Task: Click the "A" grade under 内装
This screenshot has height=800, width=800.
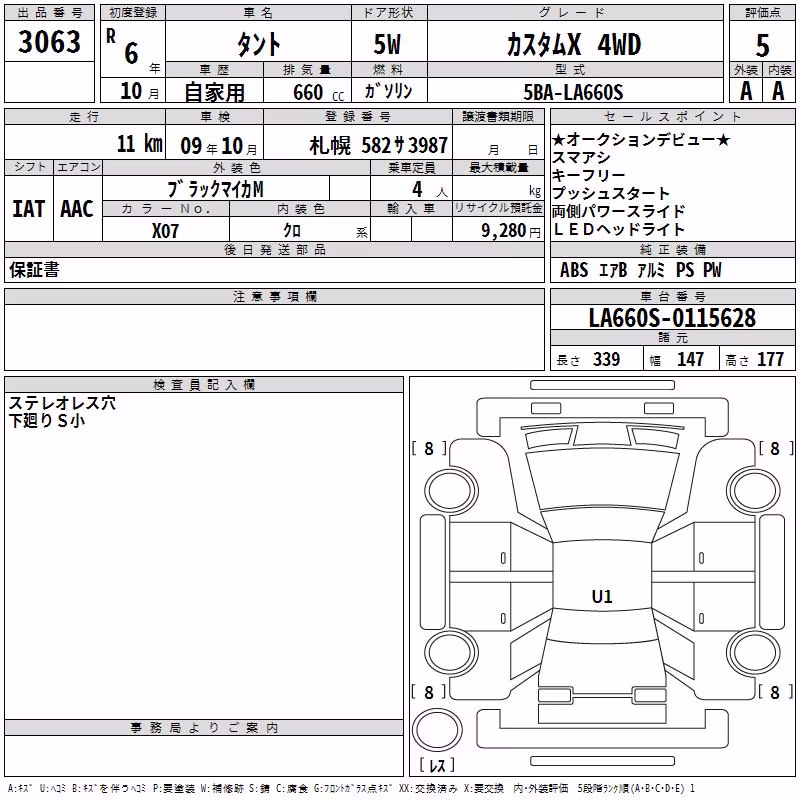Action: pyautogui.click(x=778, y=91)
